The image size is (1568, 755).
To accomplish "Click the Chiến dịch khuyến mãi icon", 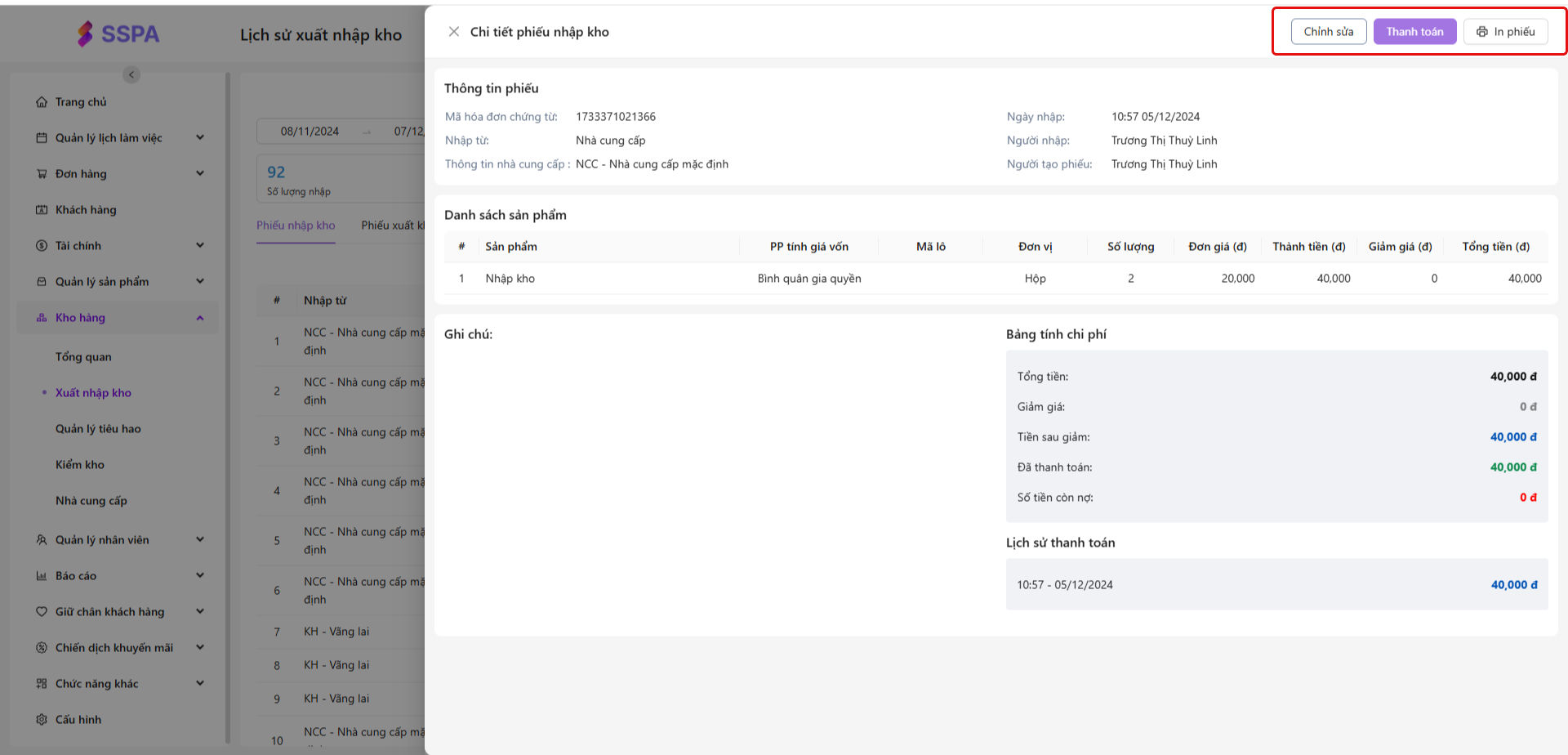I will (42, 648).
